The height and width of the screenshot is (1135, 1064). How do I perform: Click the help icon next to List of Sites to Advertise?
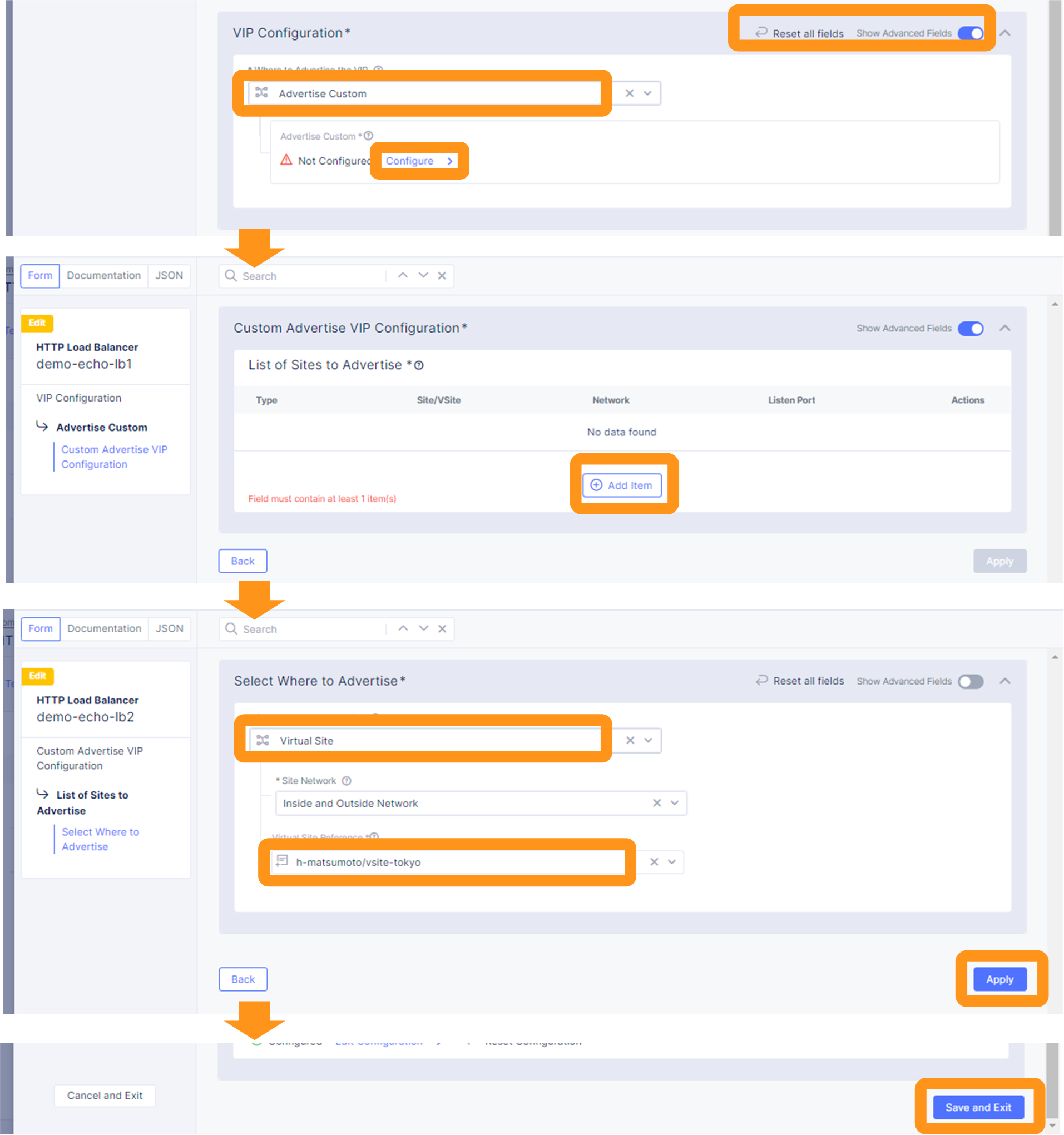[419, 365]
